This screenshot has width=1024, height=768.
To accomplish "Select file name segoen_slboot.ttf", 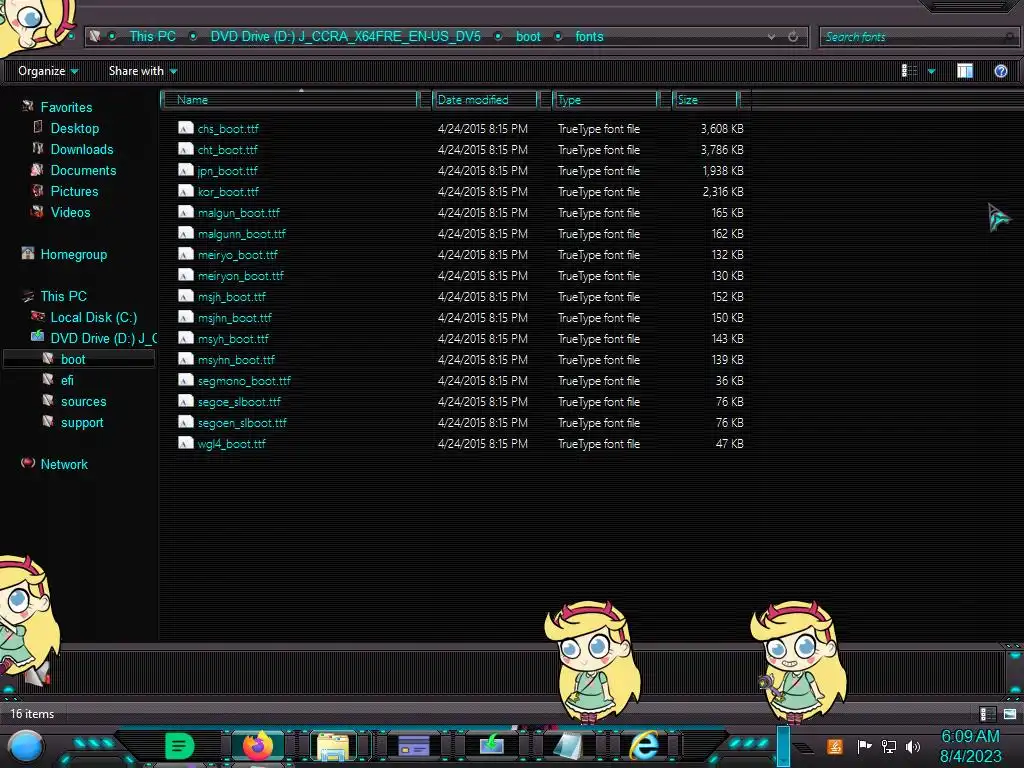I will [x=242, y=423].
